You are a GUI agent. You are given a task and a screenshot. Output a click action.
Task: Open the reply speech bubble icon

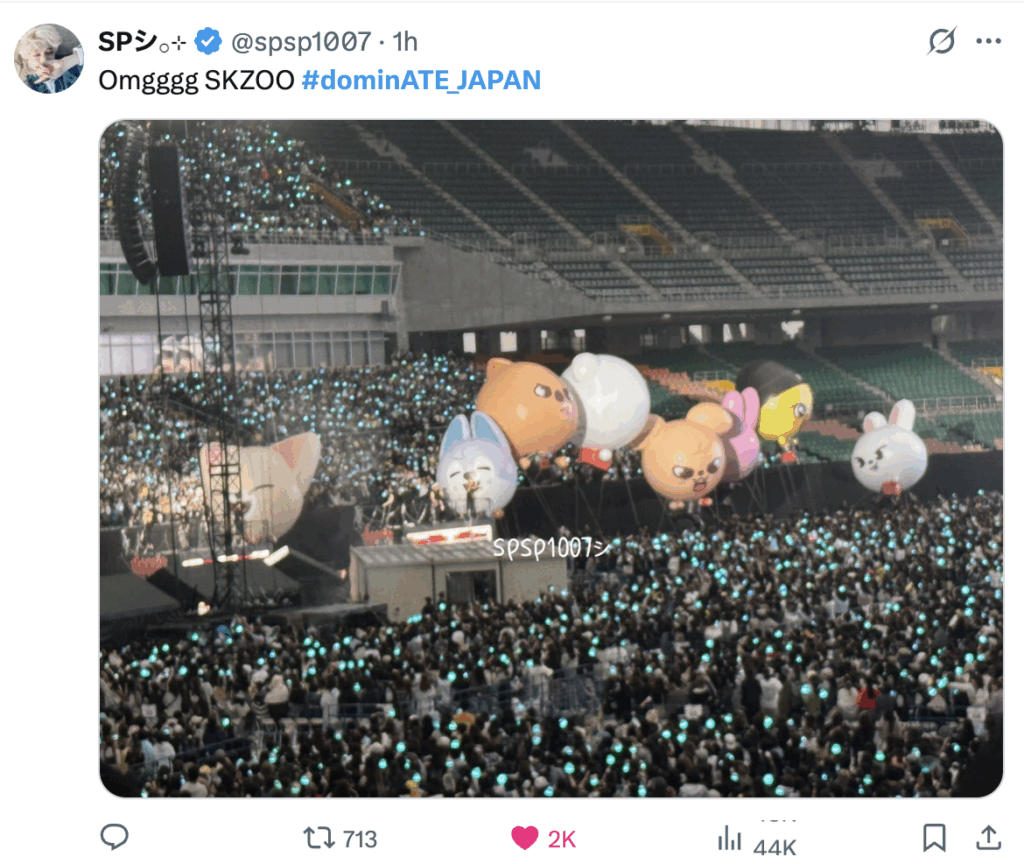[x=114, y=837]
